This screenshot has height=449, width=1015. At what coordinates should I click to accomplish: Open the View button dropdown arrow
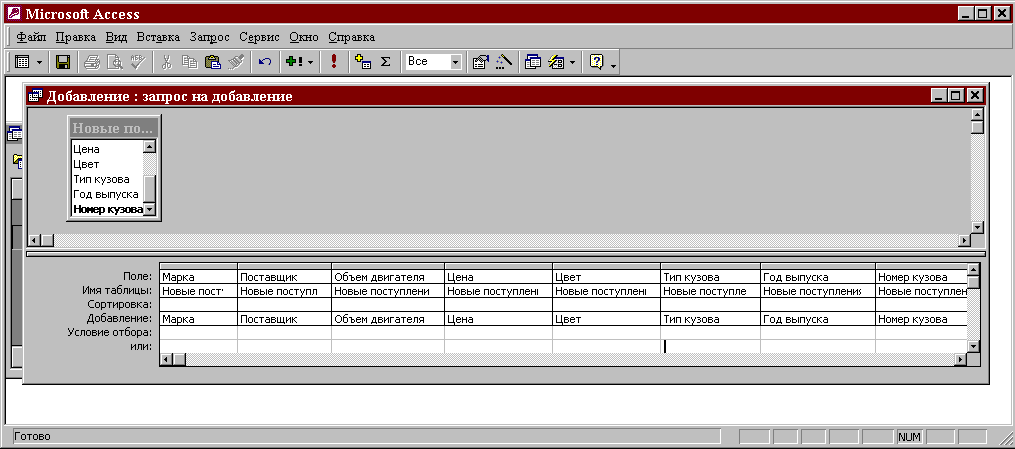pos(39,62)
